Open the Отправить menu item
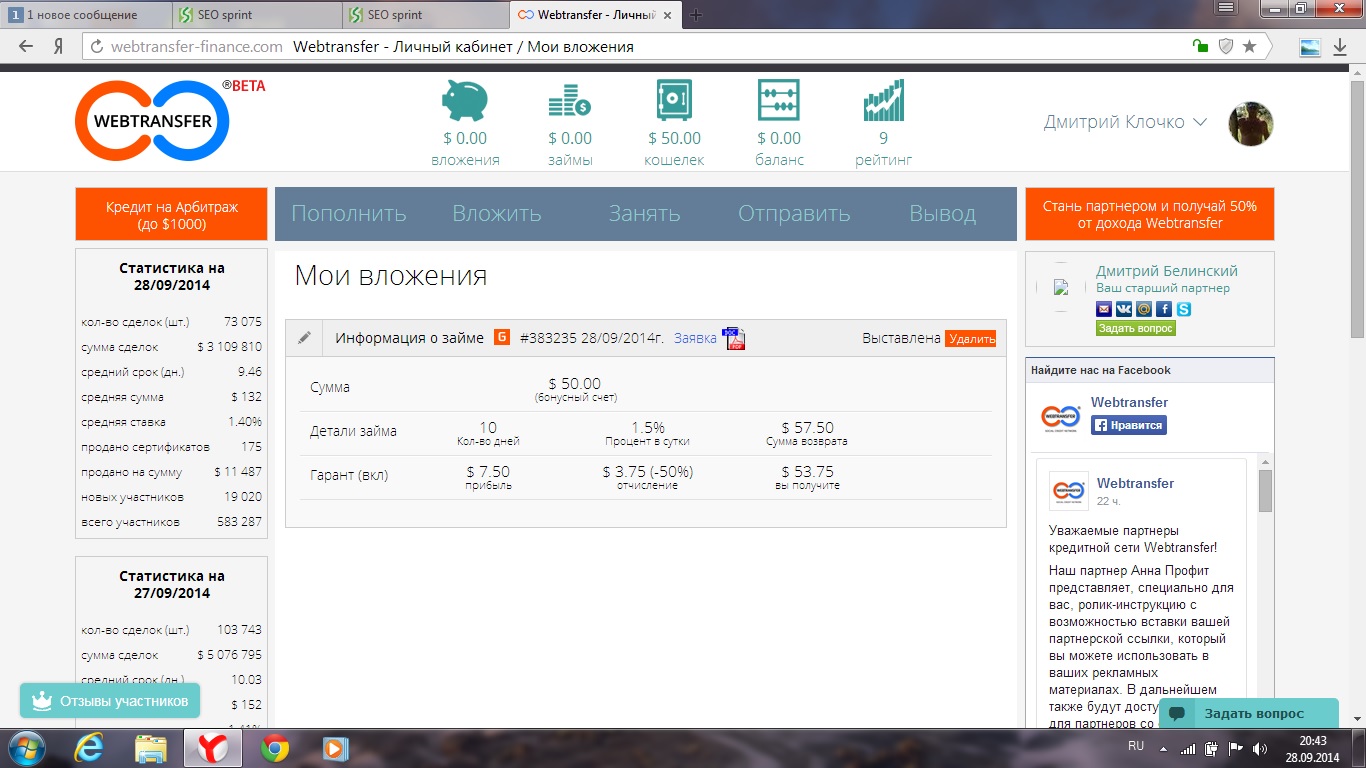The height and width of the screenshot is (768, 1366). point(794,213)
